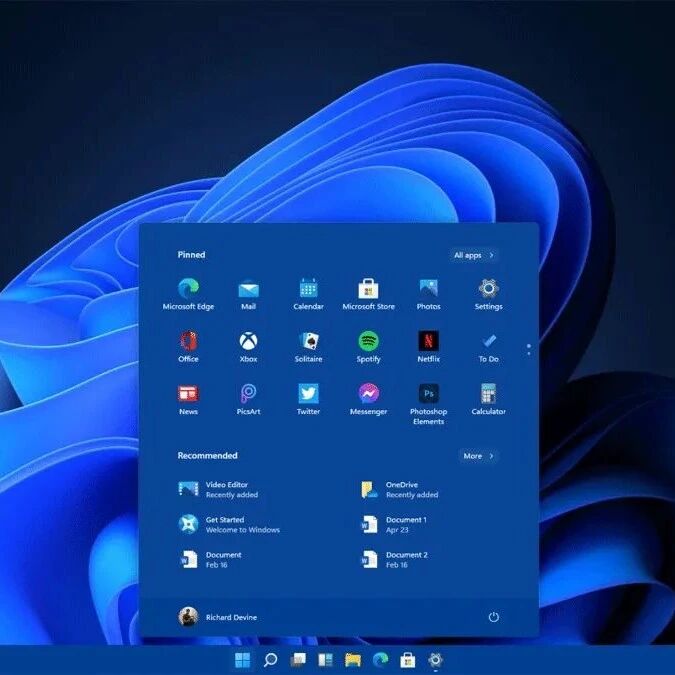Screen dimensions: 675x675
Task: Open the Xbox app
Action: click(248, 347)
